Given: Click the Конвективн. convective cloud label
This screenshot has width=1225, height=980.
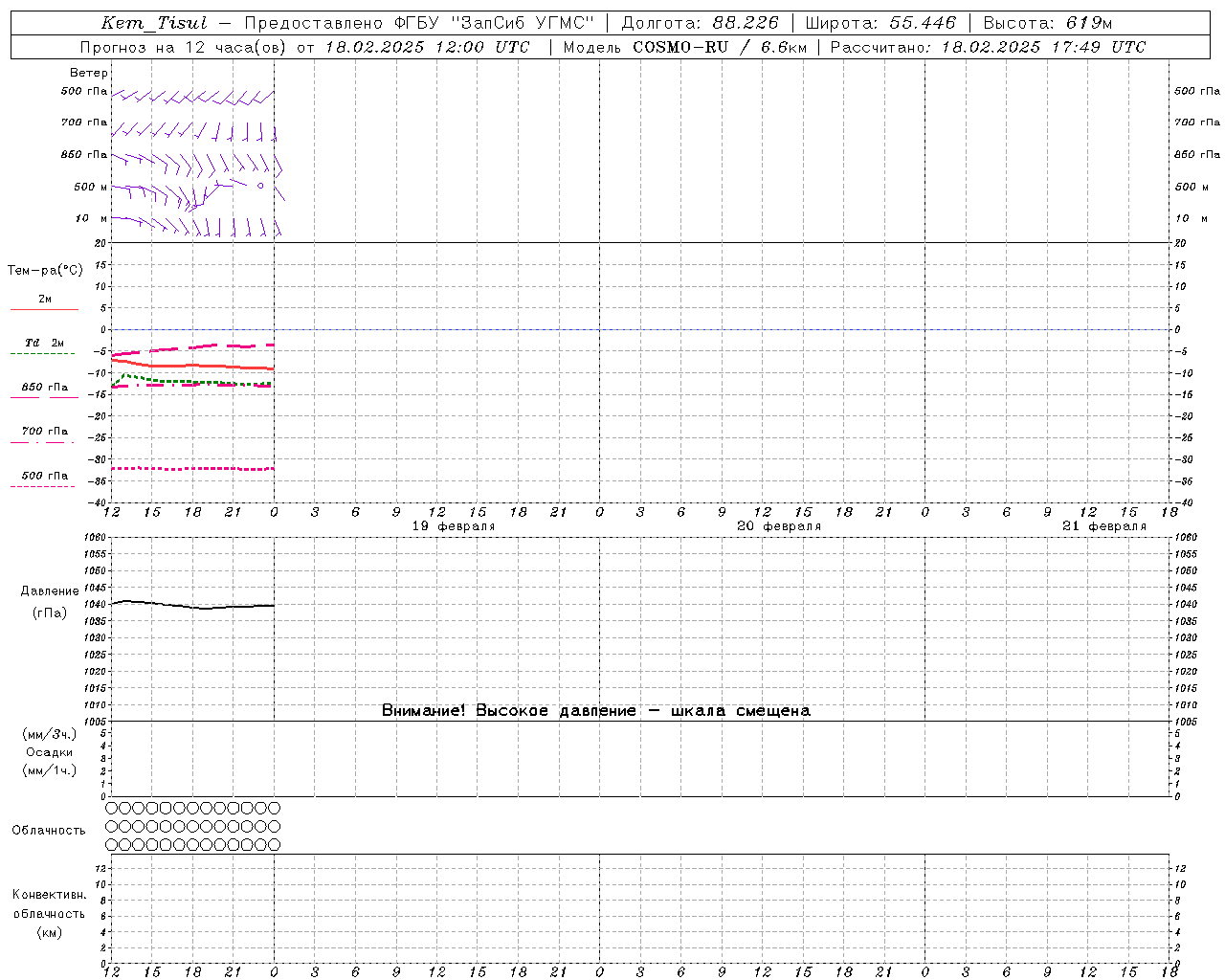Looking at the screenshot, I should coord(50,895).
